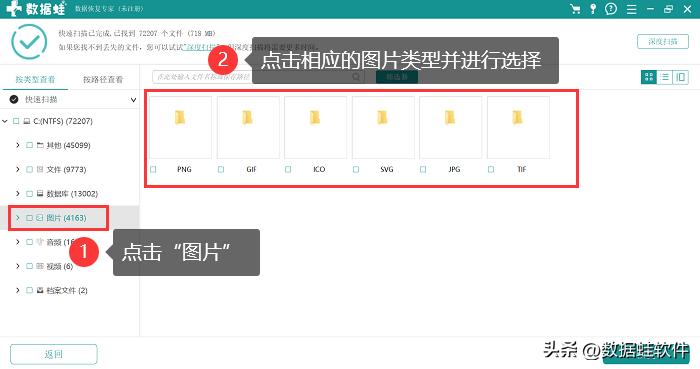This screenshot has width=700, height=369.
Task: Switch to the 按类型查看 tab
Action: [35, 79]
